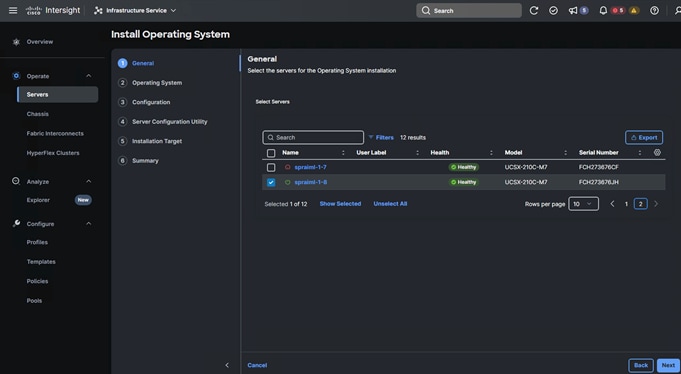Uncheck the spraiml-1-8 row checkbox
Screen dimensions: 681x374
click(x=271, y=182)
